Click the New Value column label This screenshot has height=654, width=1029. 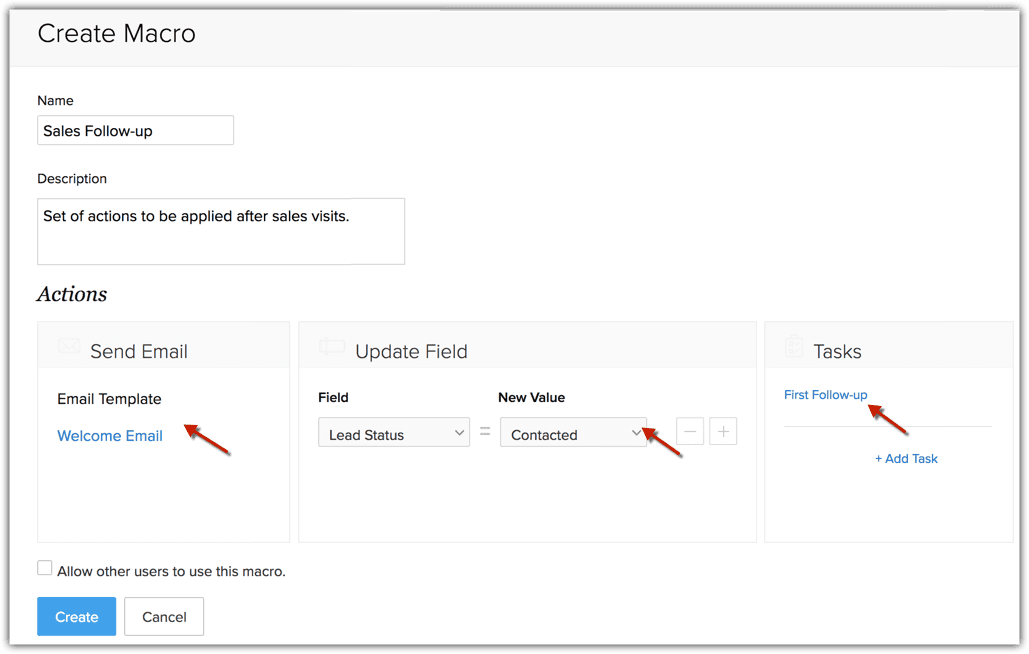click(x=531, y=398)
